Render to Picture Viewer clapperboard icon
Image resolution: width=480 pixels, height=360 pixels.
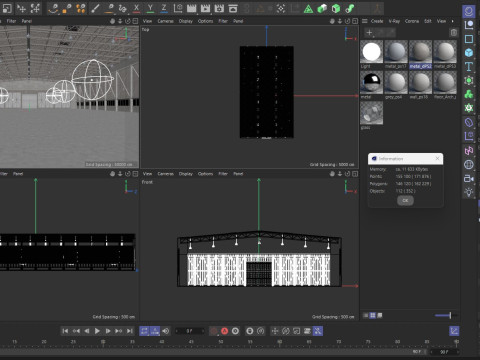(205, 8)
